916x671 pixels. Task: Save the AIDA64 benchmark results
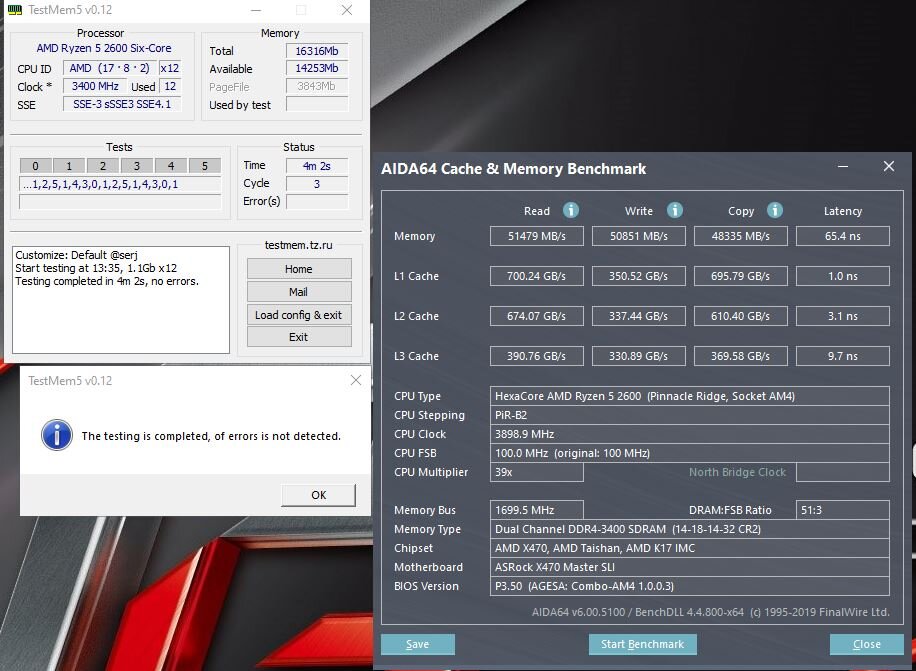(x=418, y=644)
